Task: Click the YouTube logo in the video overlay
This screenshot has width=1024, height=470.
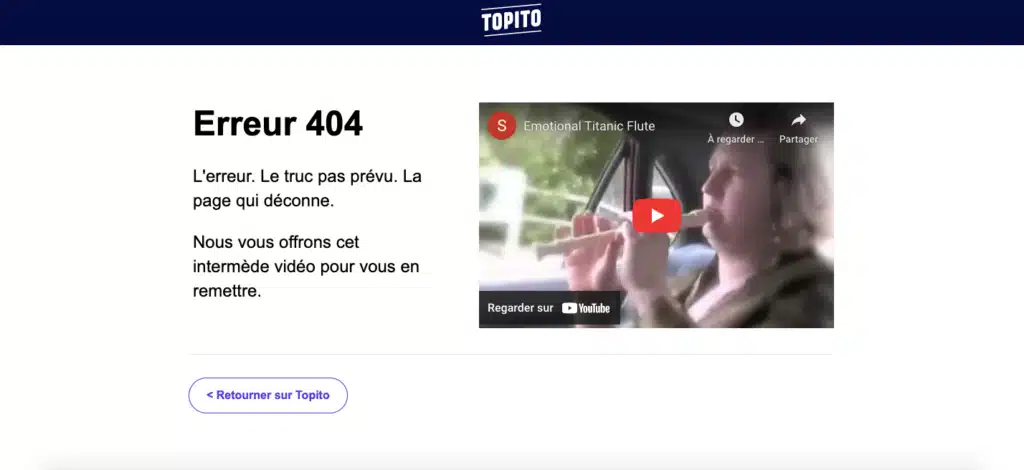Action: pyautogui.click(x=586, y=308)
